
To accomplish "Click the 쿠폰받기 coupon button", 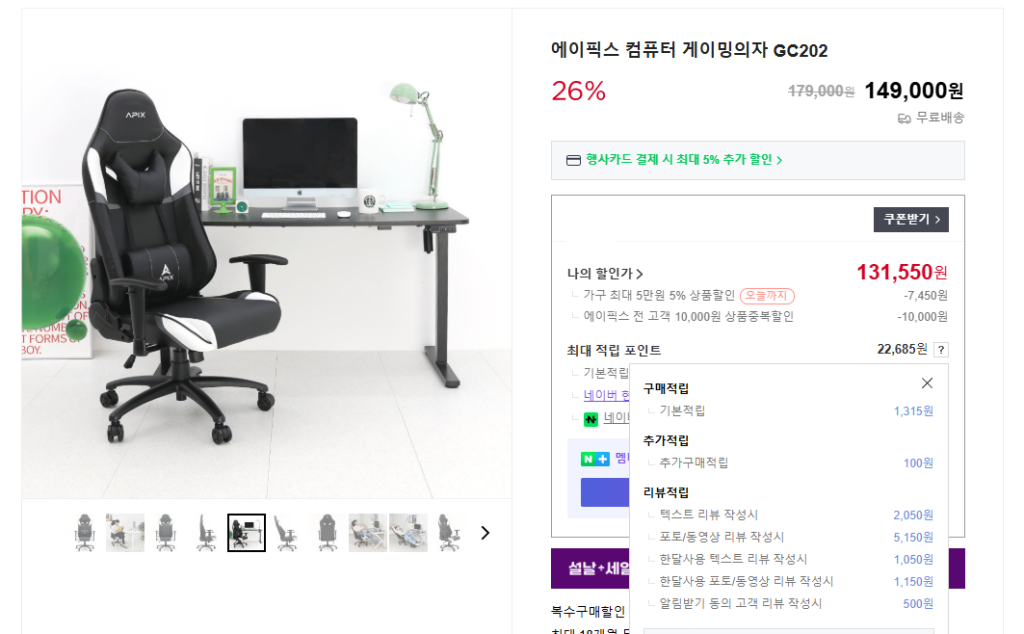I will coord(911,219).
